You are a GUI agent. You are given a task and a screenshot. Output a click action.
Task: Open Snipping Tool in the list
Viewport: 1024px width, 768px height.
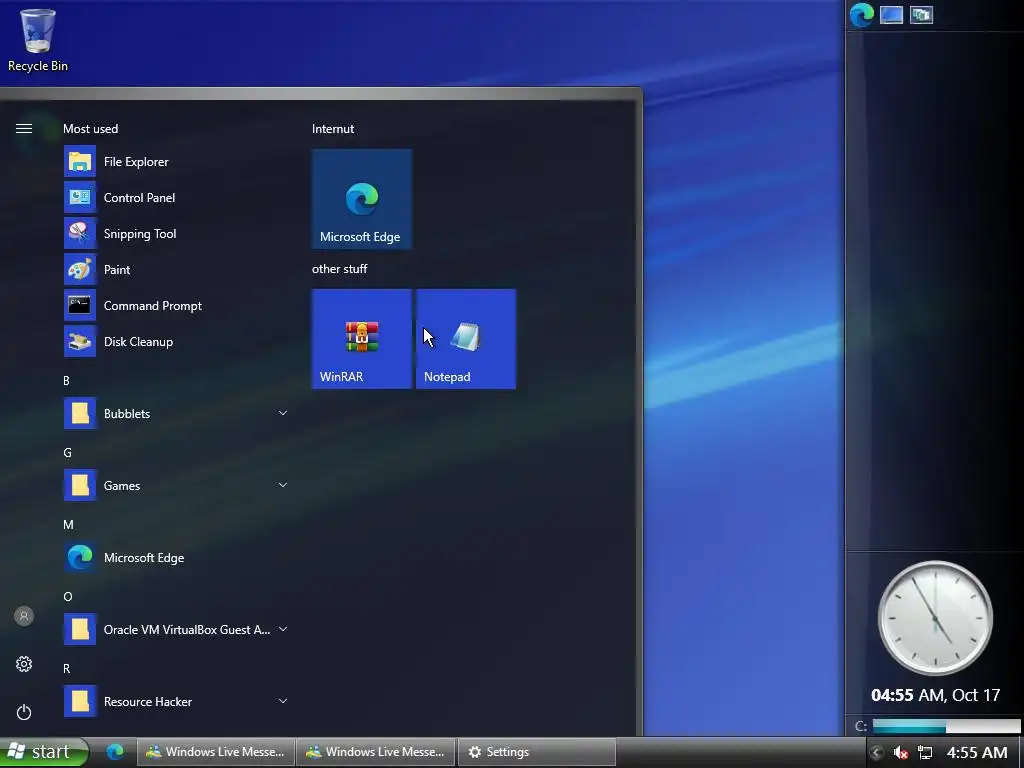pos(176,234)
